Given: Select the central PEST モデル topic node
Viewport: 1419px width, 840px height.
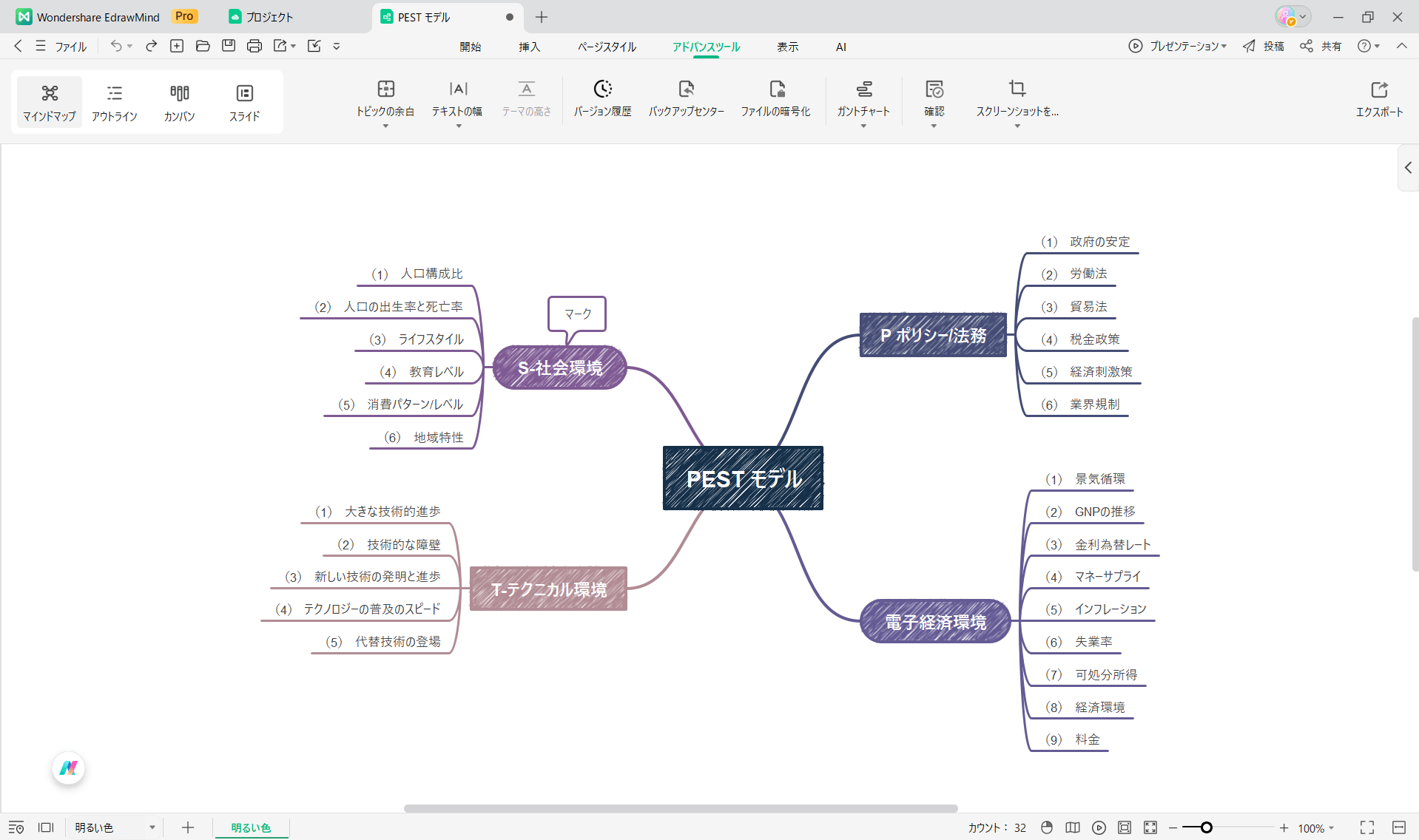Looking at the screenshot, I should click(743, 478).
